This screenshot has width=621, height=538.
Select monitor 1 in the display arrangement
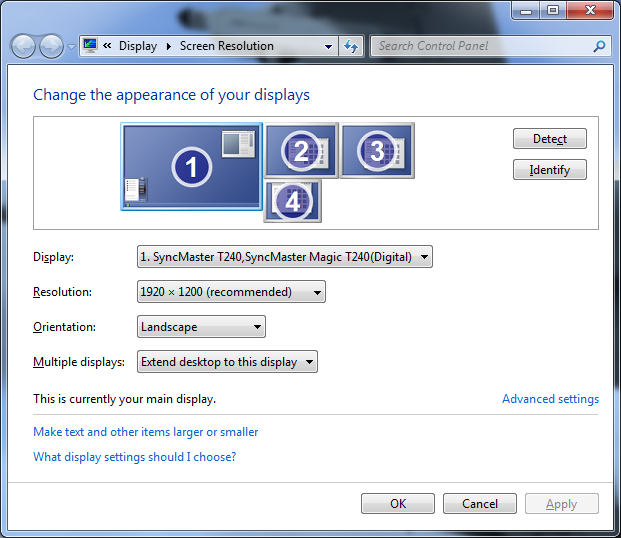(x=192, y=166)
